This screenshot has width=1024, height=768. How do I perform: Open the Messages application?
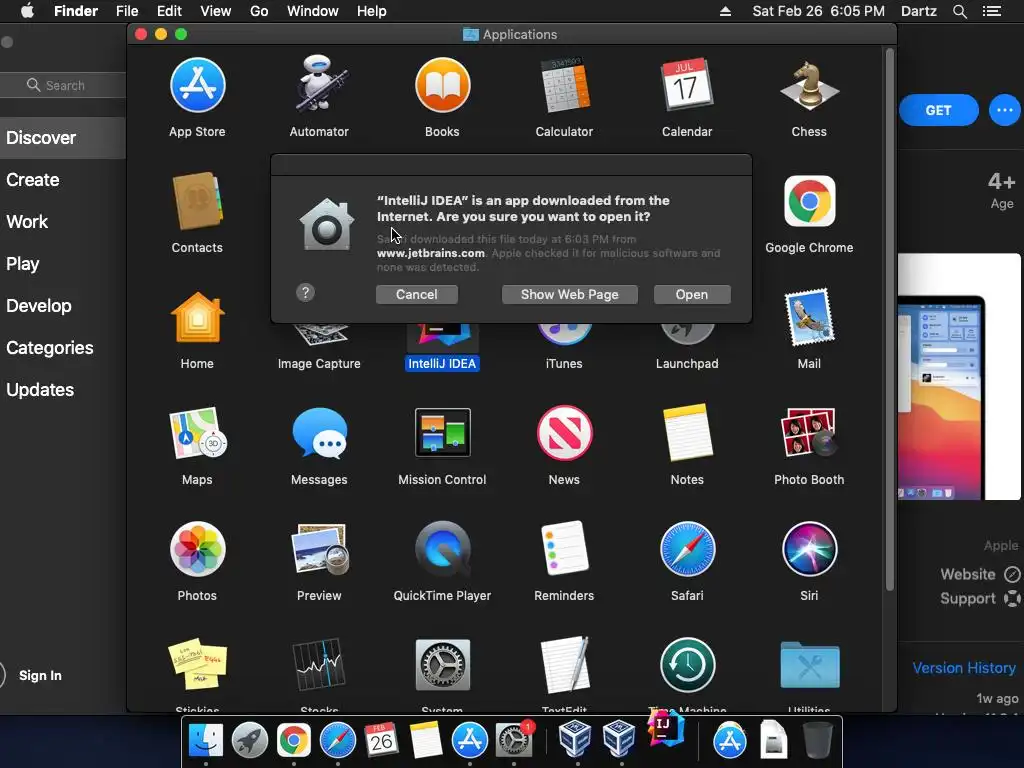pos(319,433)
